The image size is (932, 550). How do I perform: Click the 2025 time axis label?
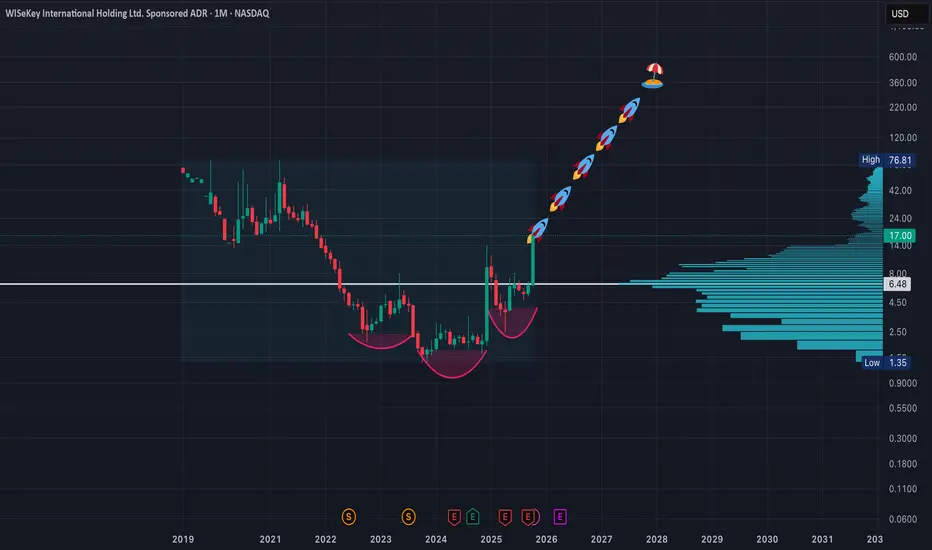[491, 539]
